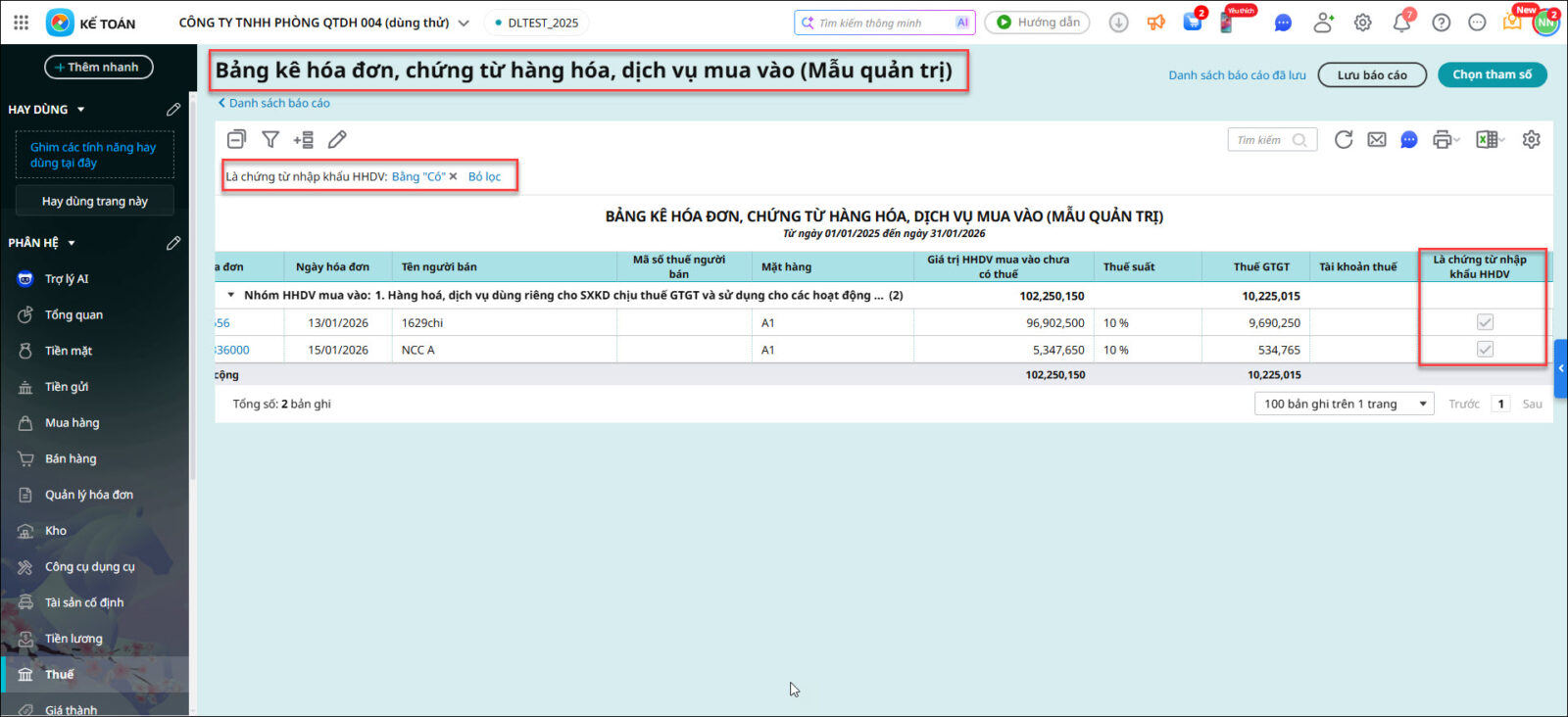The width and height of the screenshot is (1568, 717).
Task: Open the Mua hàng menu in sidebar
Action: pyautogui.click(x=73, y=423)
